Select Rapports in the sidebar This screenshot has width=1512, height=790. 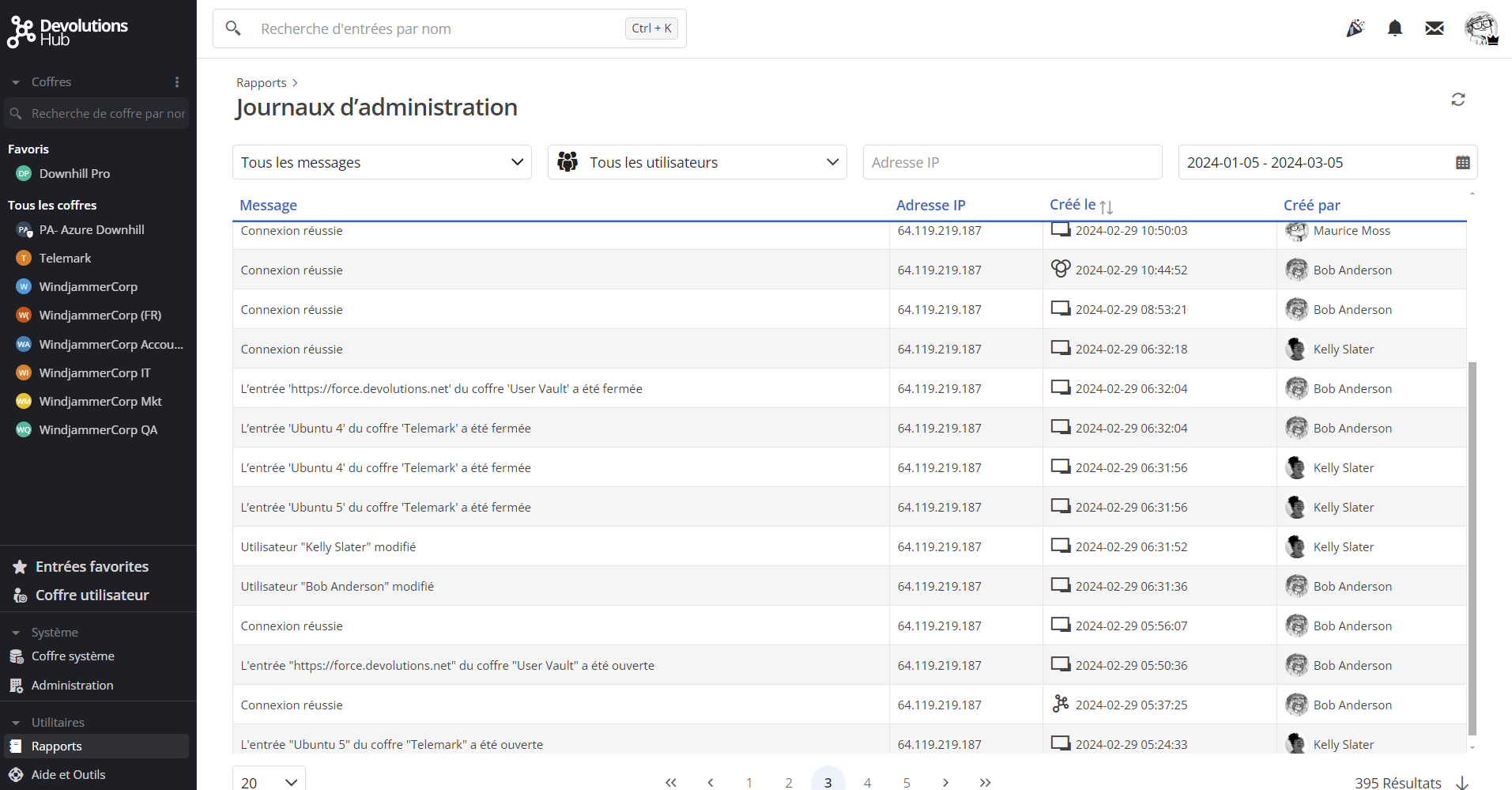click(x=96, y=746)
